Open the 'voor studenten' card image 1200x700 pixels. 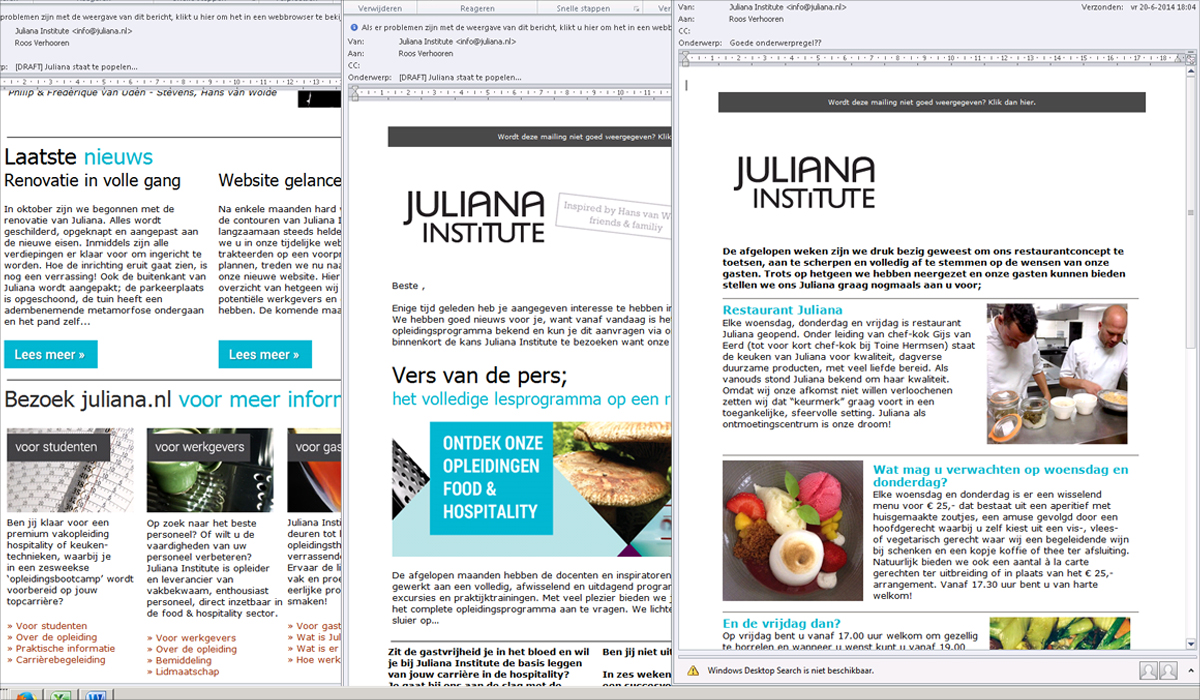(70, 468)
